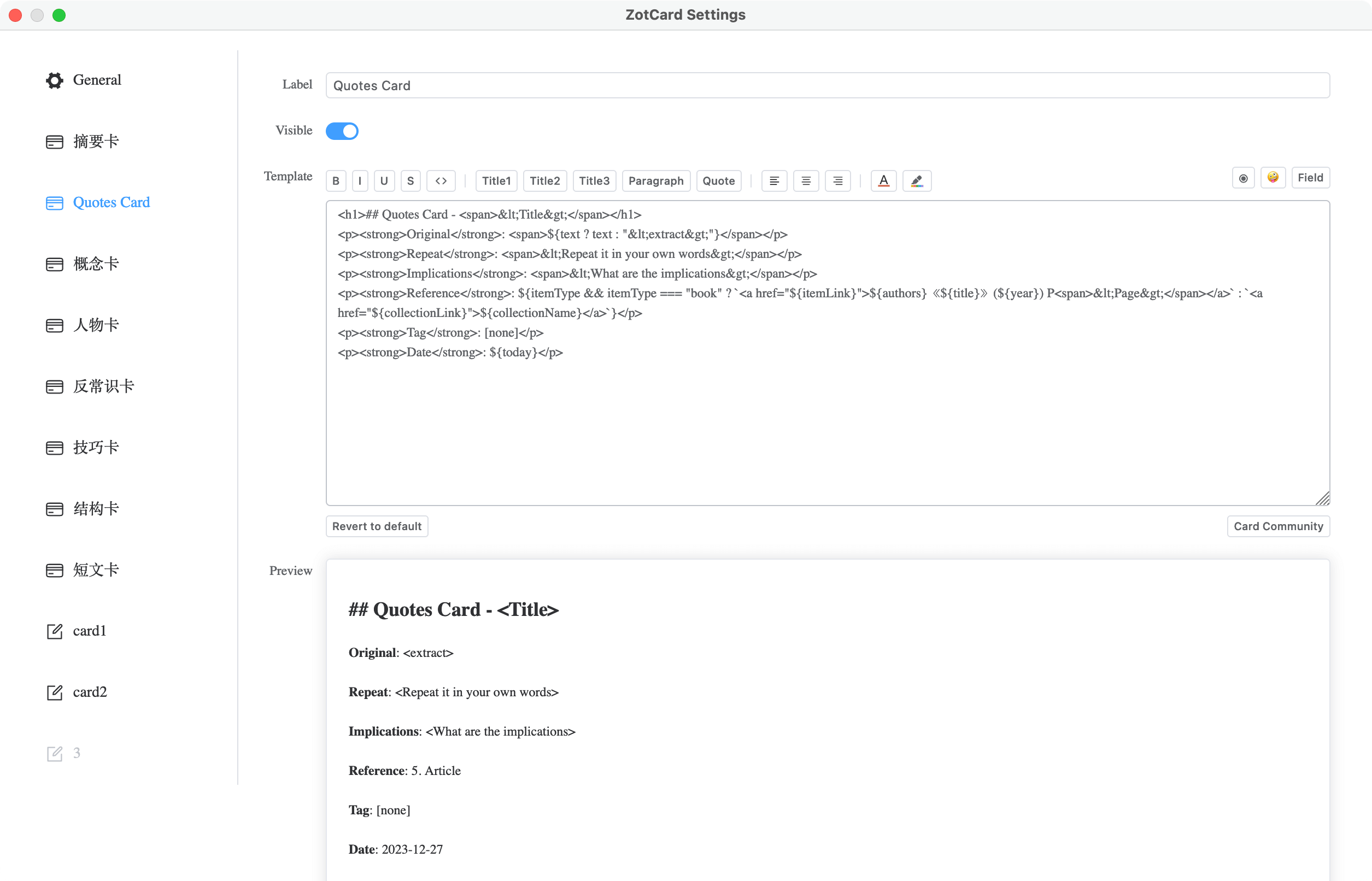
Task: Open the Field insert menu
Action: (x=1310, y=177)
